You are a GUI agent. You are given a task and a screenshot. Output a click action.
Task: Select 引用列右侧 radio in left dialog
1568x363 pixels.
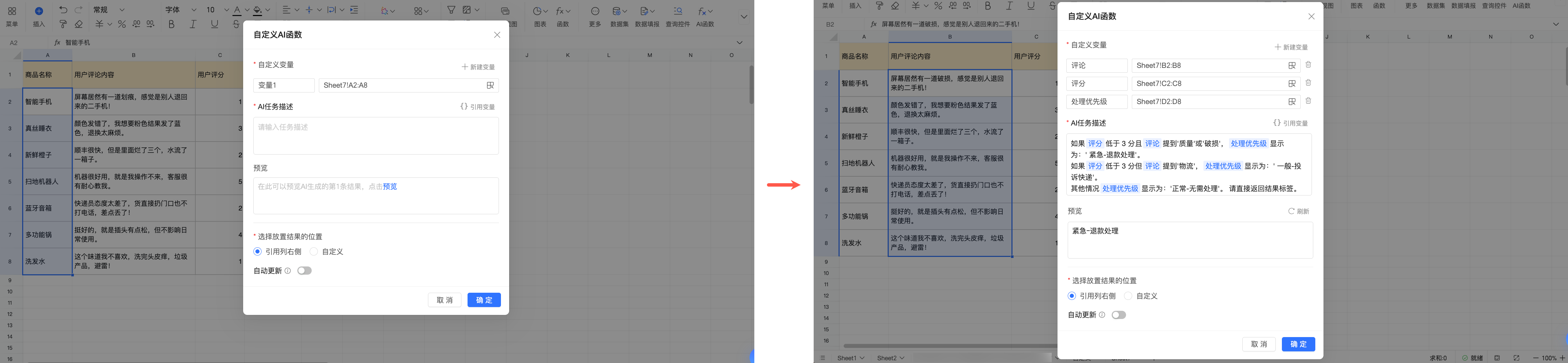click(257, 251)
